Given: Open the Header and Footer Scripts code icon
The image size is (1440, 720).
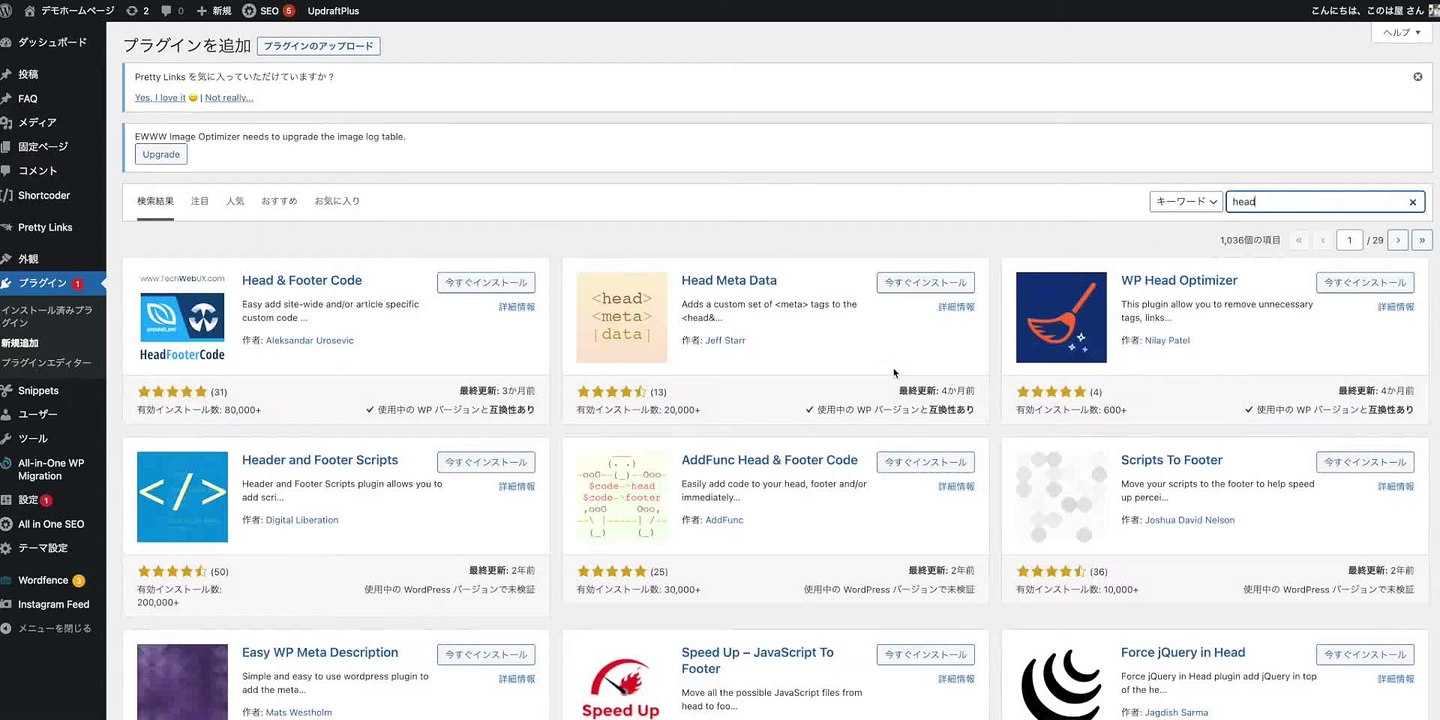Looking at the screenshot, I should (182, 497).
